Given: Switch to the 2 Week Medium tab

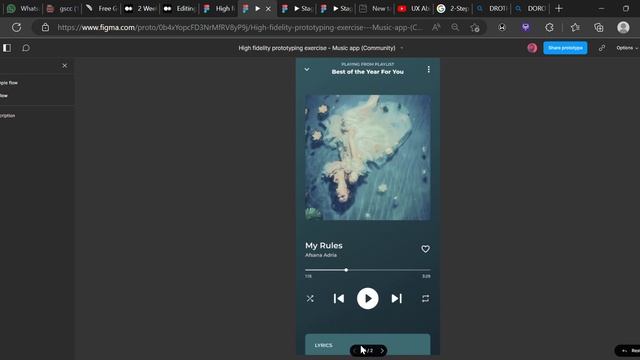Looking at the screenshot, I should pos(140,9).
